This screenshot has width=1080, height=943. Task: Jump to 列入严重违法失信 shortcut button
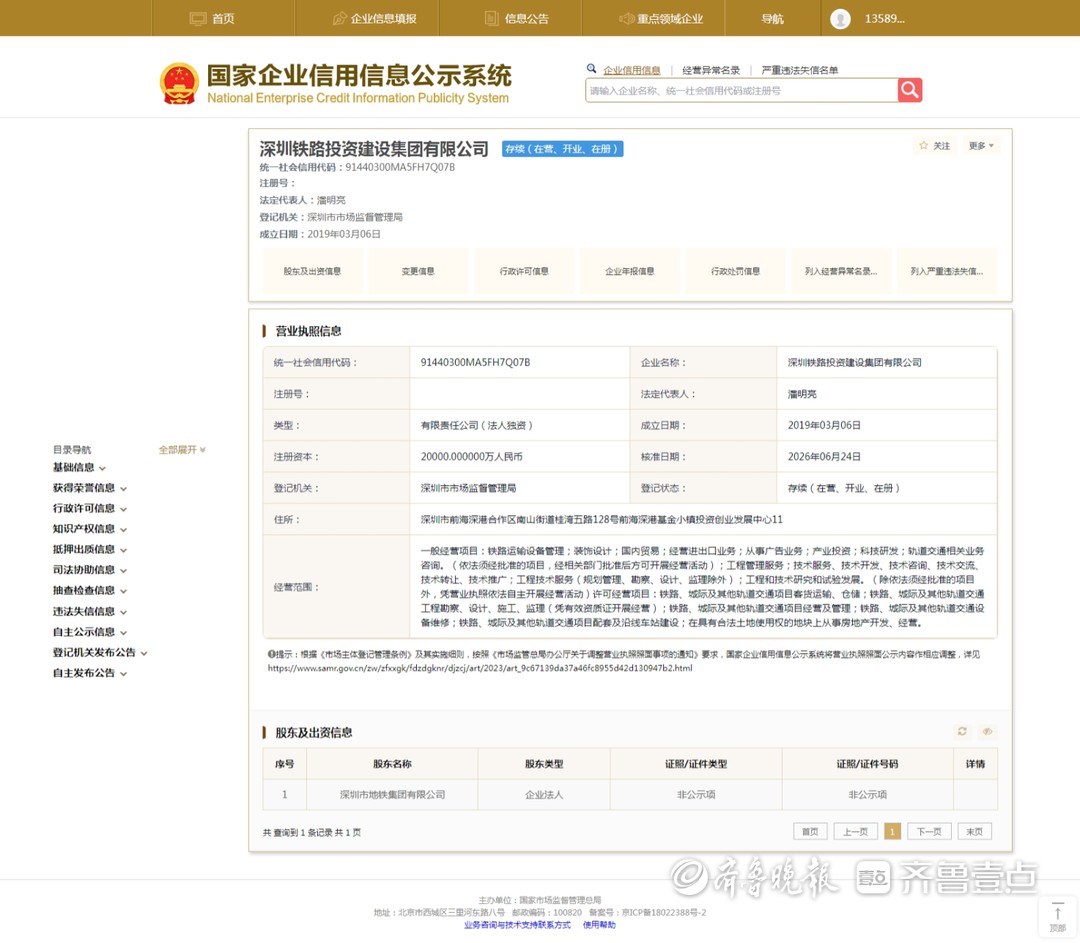click(947, 271)
